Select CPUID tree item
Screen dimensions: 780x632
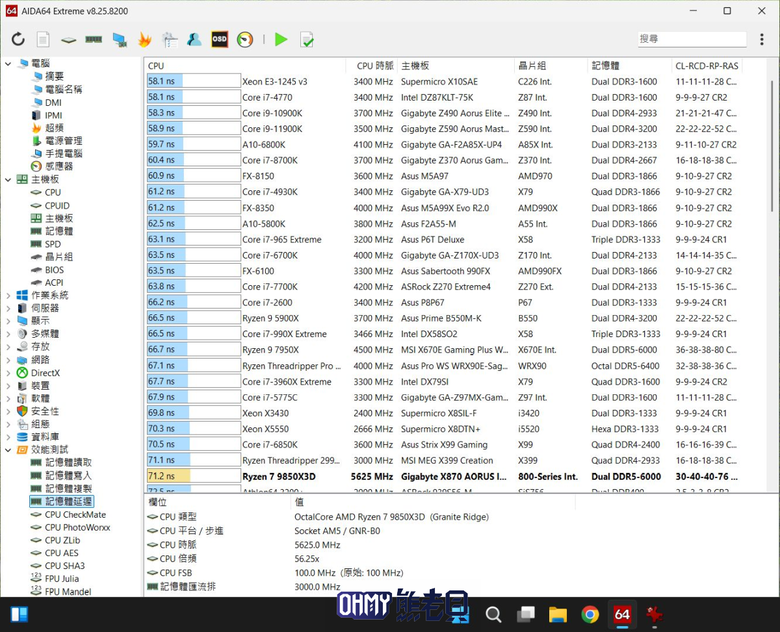[57, 206]
